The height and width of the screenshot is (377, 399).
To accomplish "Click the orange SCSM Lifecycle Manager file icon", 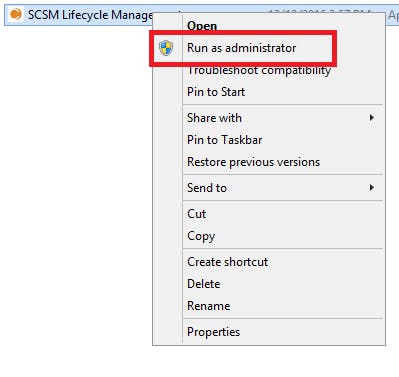I will coord(15,14).
